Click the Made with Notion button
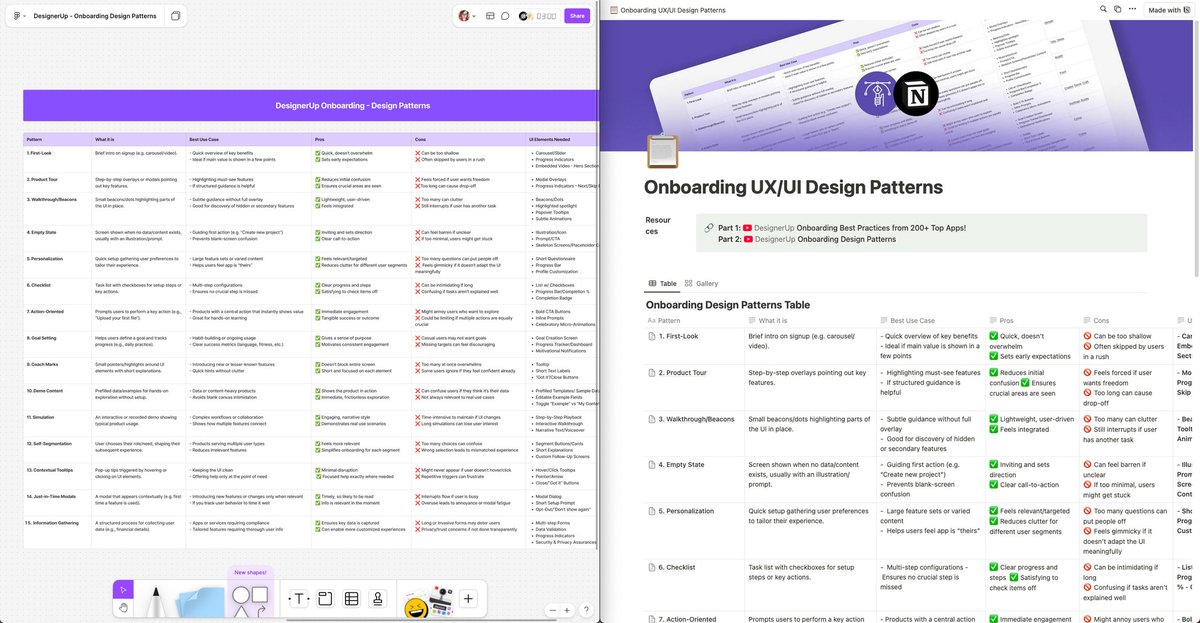 click(1171, 9)
